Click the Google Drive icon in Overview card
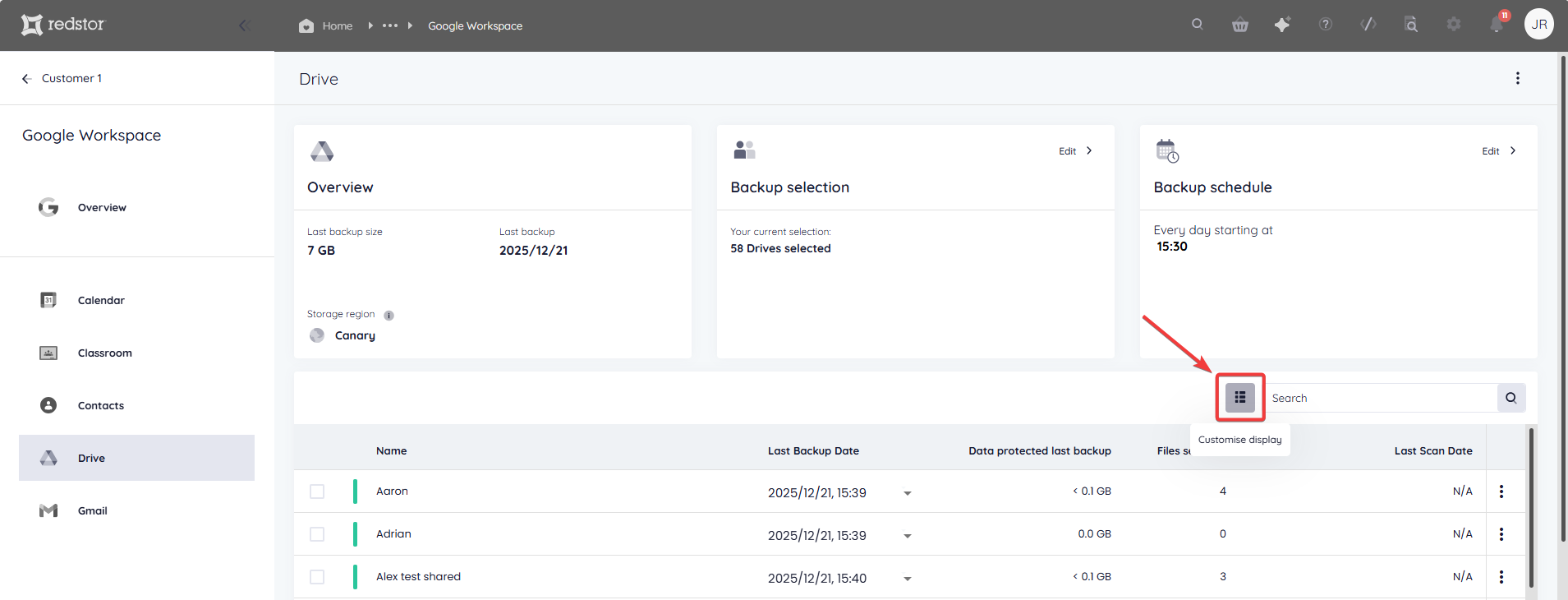 click(x=322, y=151)
